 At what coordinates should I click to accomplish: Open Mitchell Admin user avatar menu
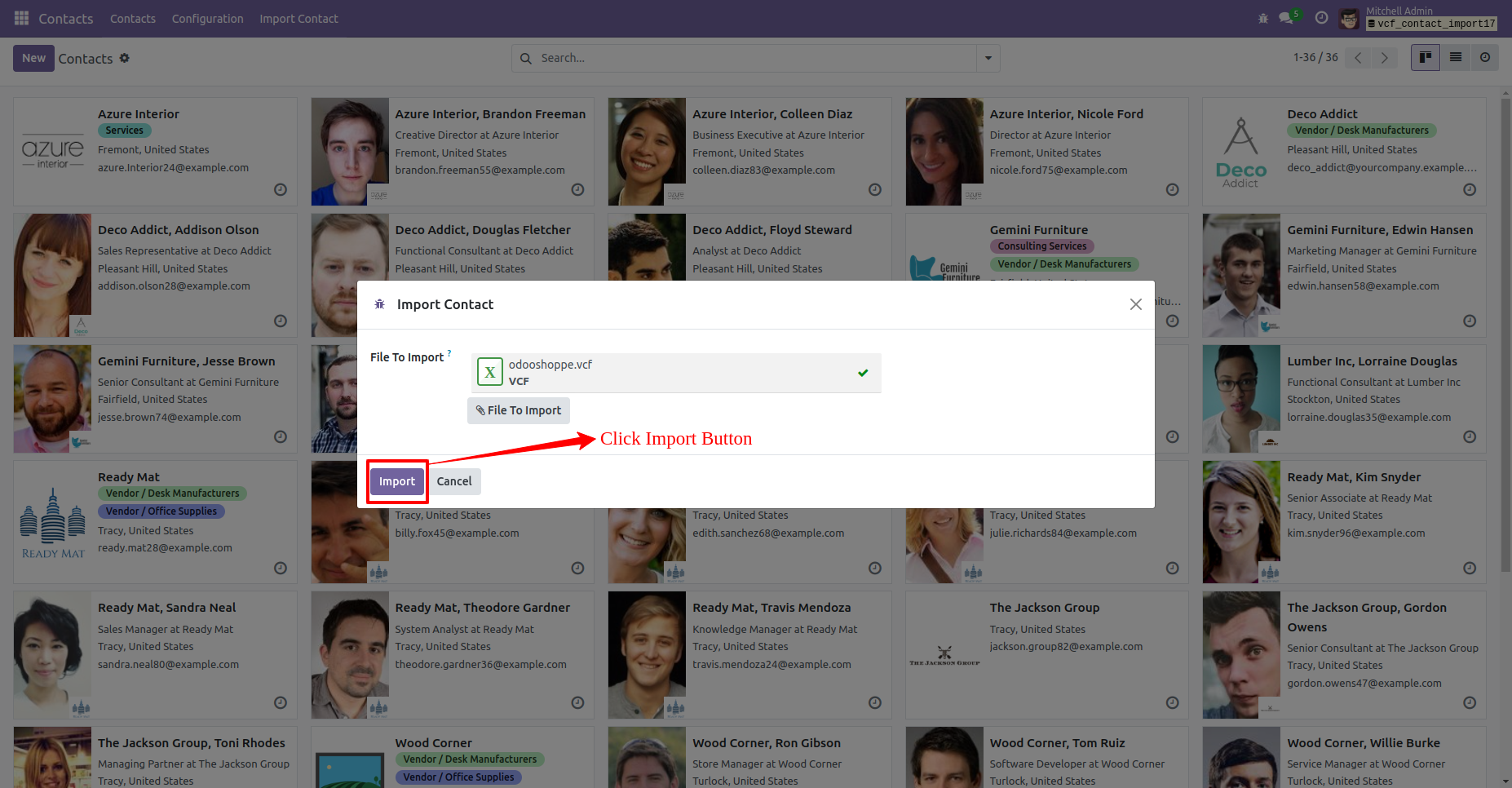coord(1350,18)
